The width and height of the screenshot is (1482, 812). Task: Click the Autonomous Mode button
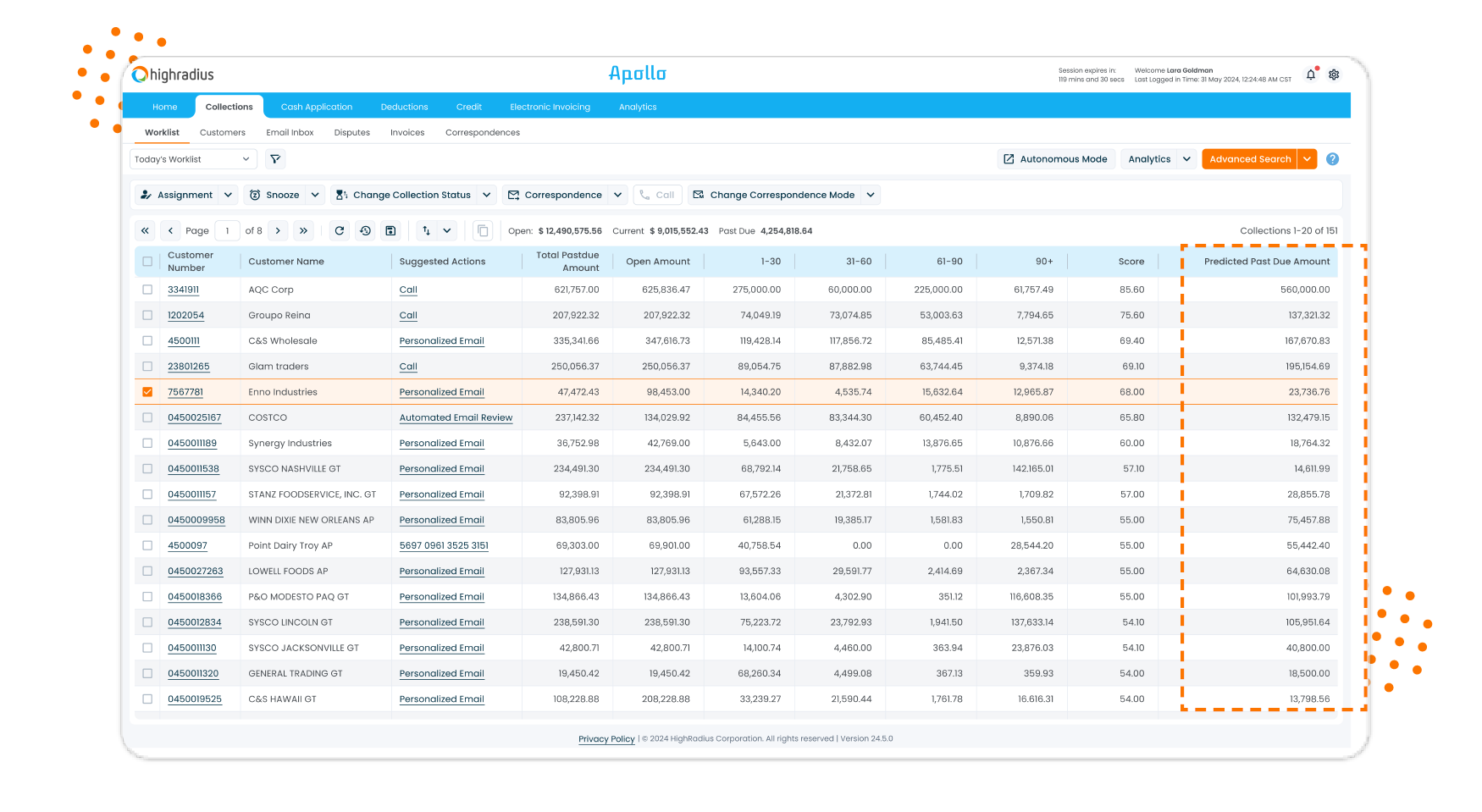point(1054,159)
